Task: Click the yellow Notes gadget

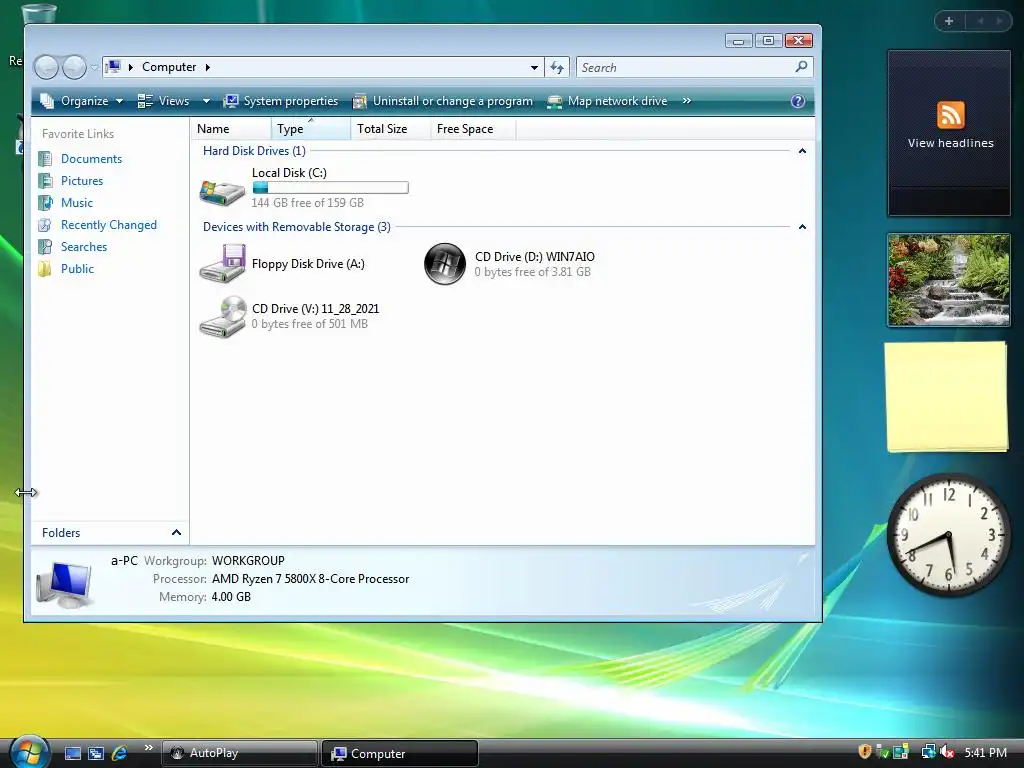Action: [946, 396]
